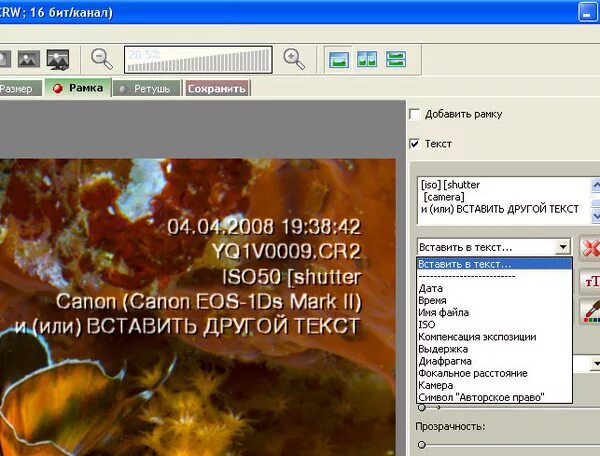
Task: Choose Фокальное расстояние from the list
Action: pos(494,373)
